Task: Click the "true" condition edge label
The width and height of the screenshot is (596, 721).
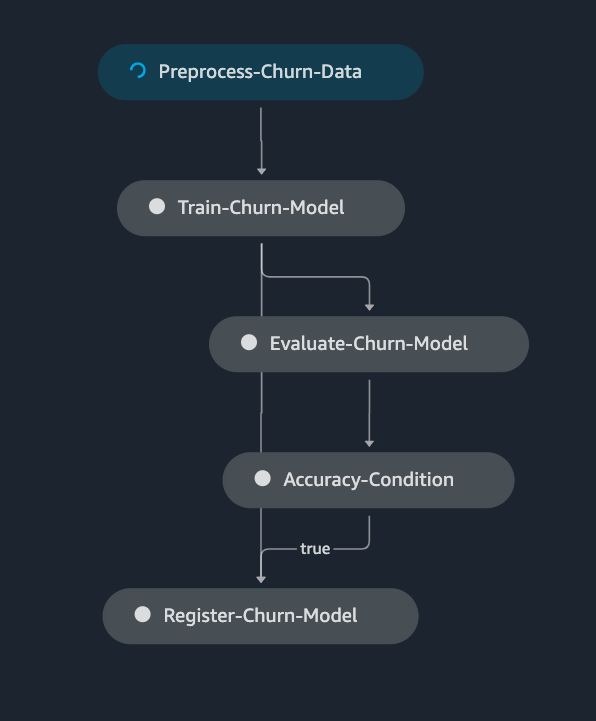Action: pyautogui.click(x=315, y=549)
